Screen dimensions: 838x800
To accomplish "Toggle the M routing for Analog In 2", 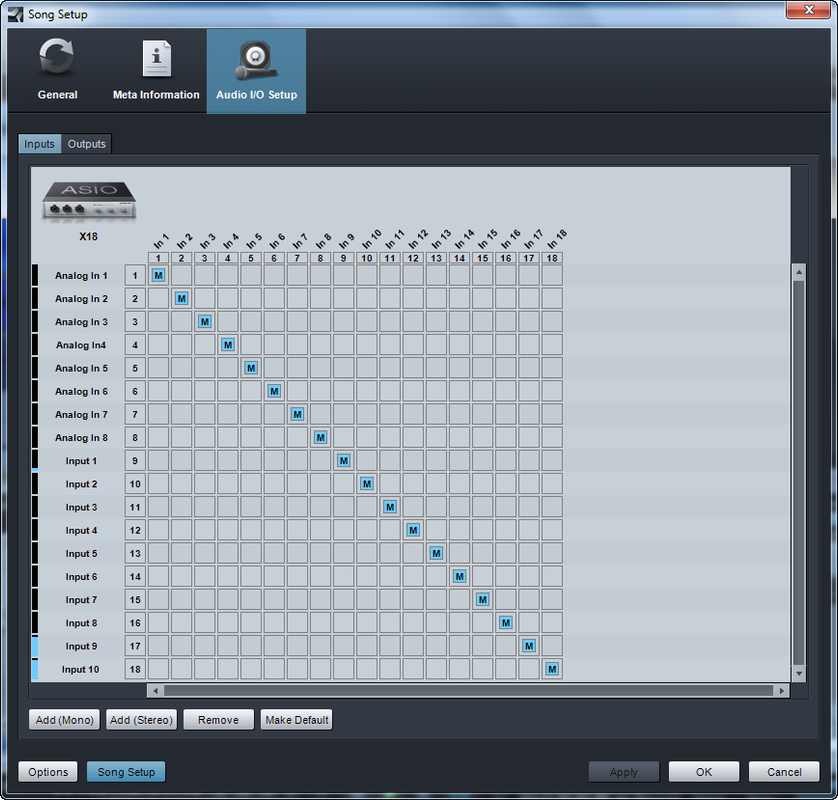I will (x=182, y=298).
